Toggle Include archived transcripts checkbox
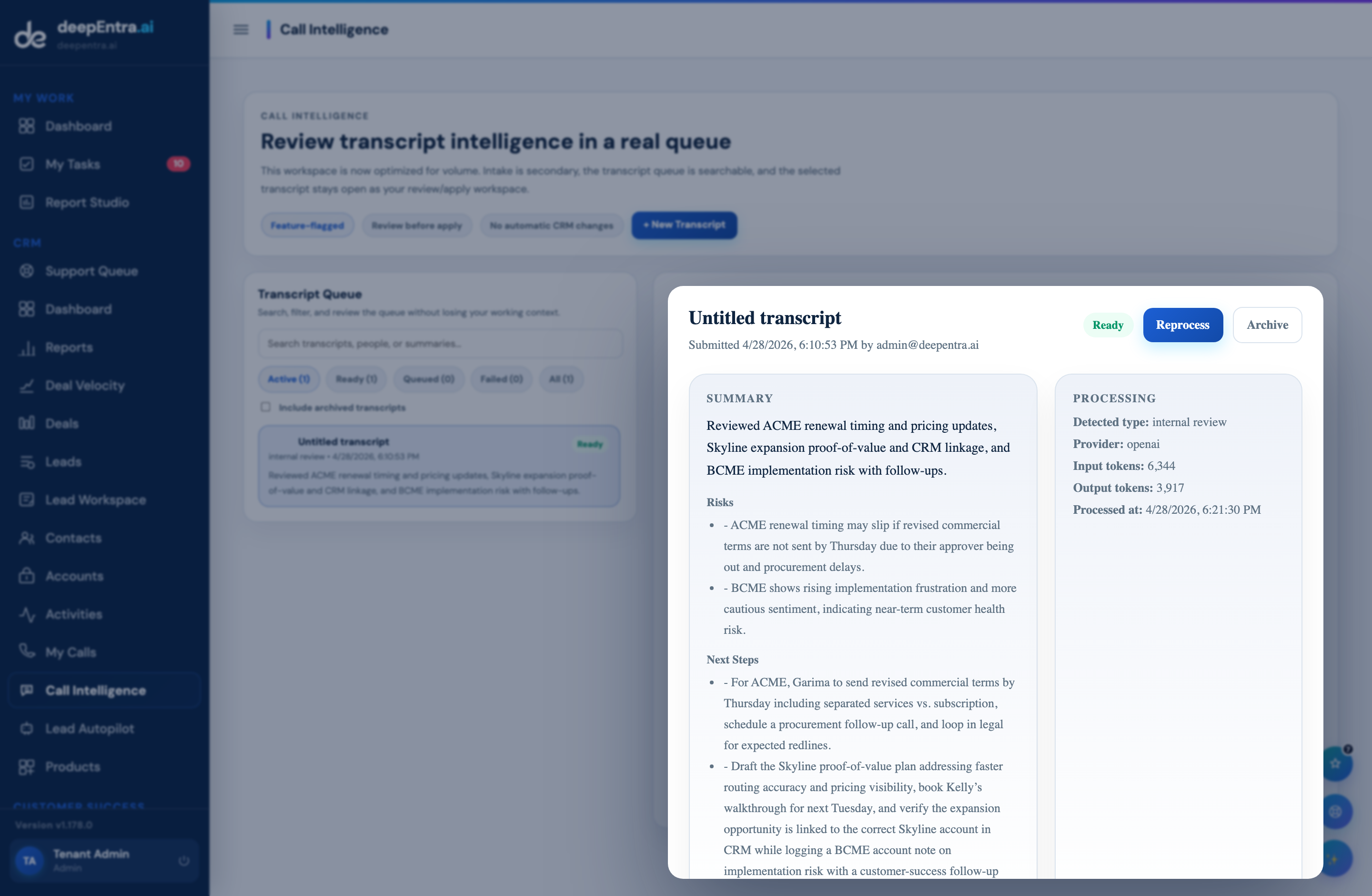 tap(265, 407)
